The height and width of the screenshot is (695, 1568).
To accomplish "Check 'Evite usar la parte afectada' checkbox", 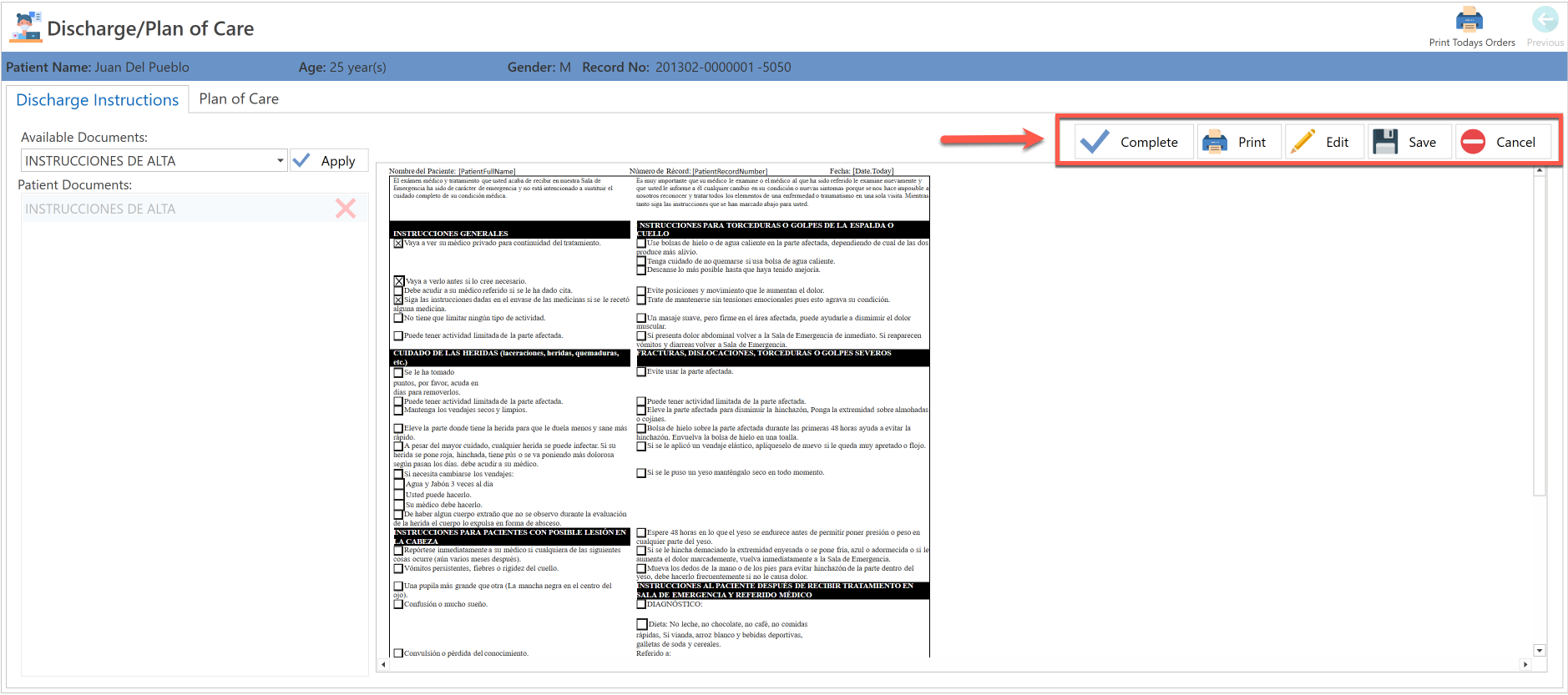I will pos(641,372).
